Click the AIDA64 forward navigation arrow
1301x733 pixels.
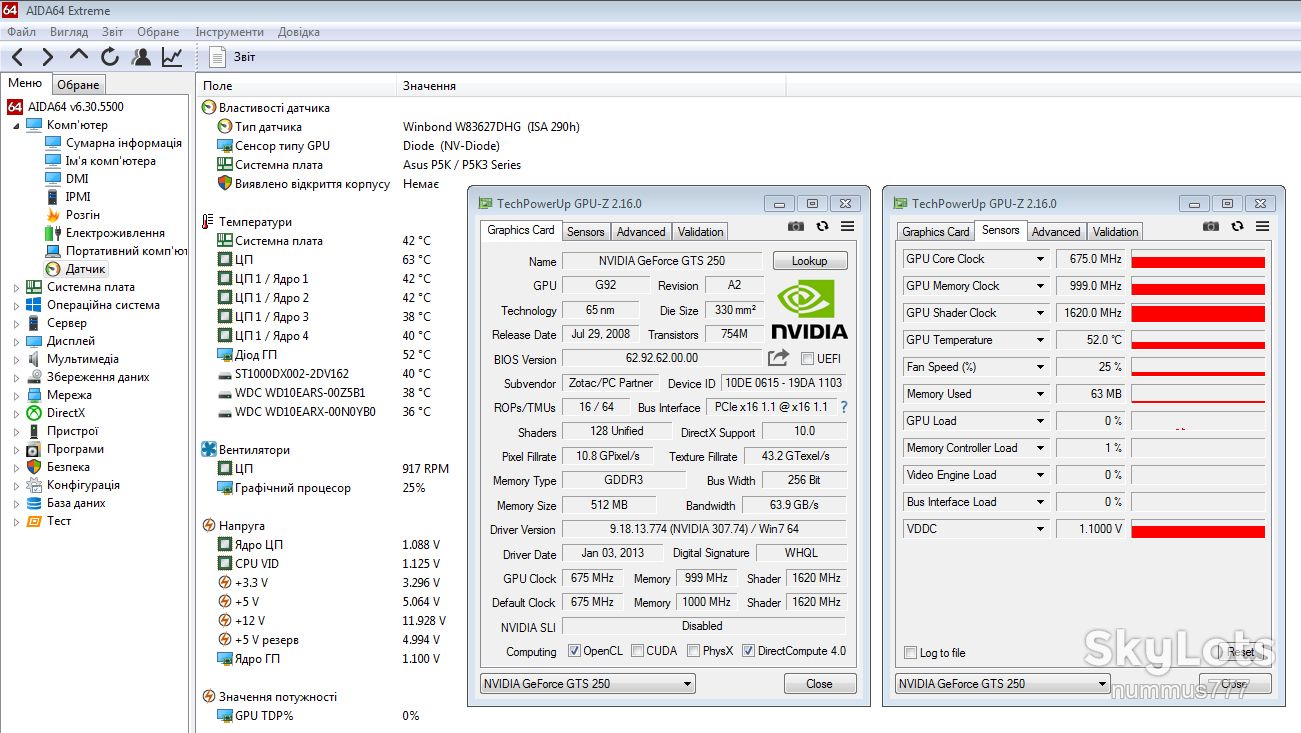(x=47, y=57)
